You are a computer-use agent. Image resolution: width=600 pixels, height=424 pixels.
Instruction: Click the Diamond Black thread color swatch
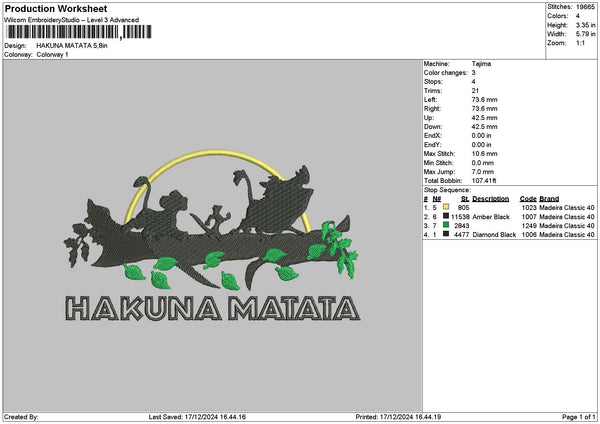tap(446, 234)
